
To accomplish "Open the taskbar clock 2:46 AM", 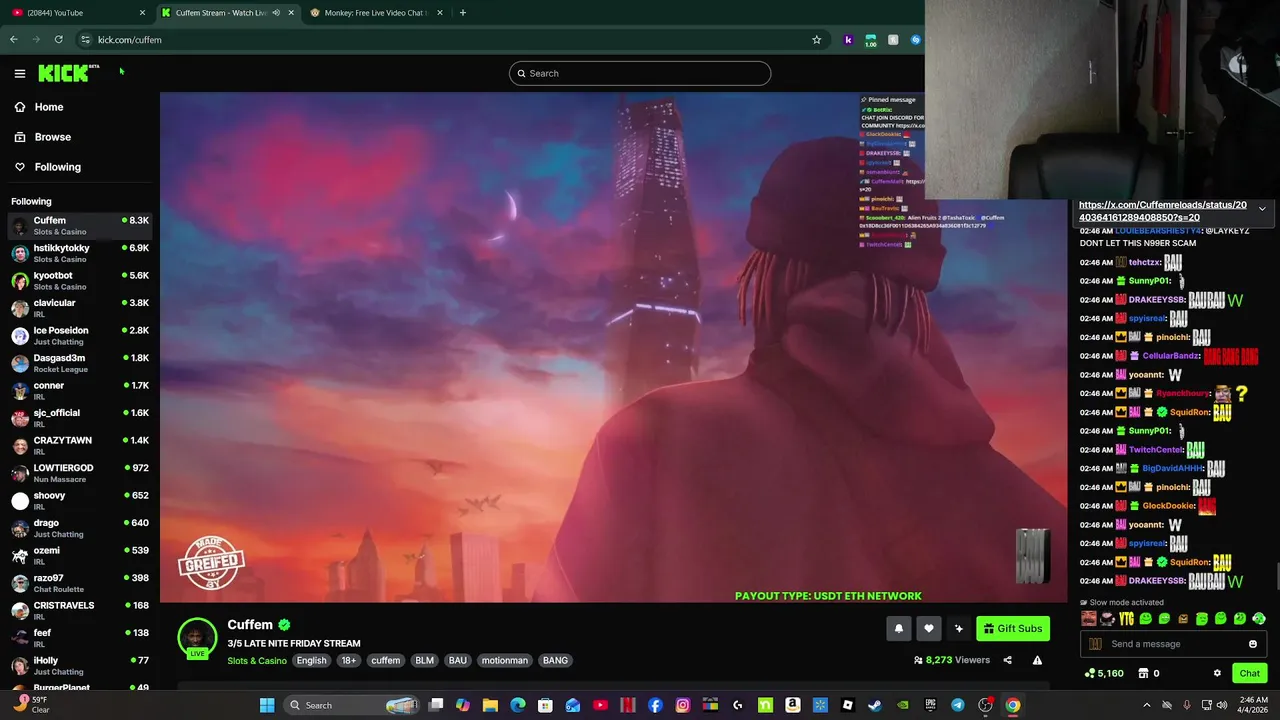I will tap(1254, 705).
